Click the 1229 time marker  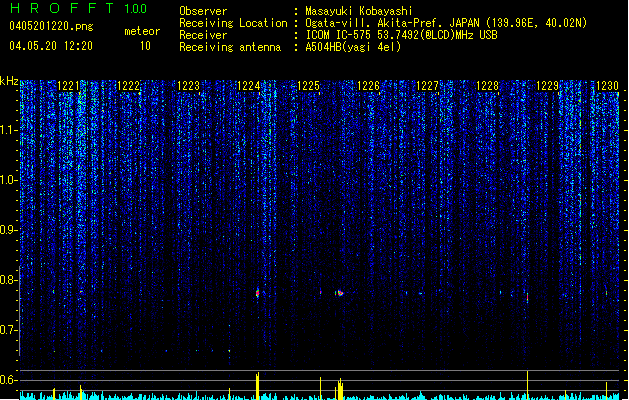coord(548,86)
